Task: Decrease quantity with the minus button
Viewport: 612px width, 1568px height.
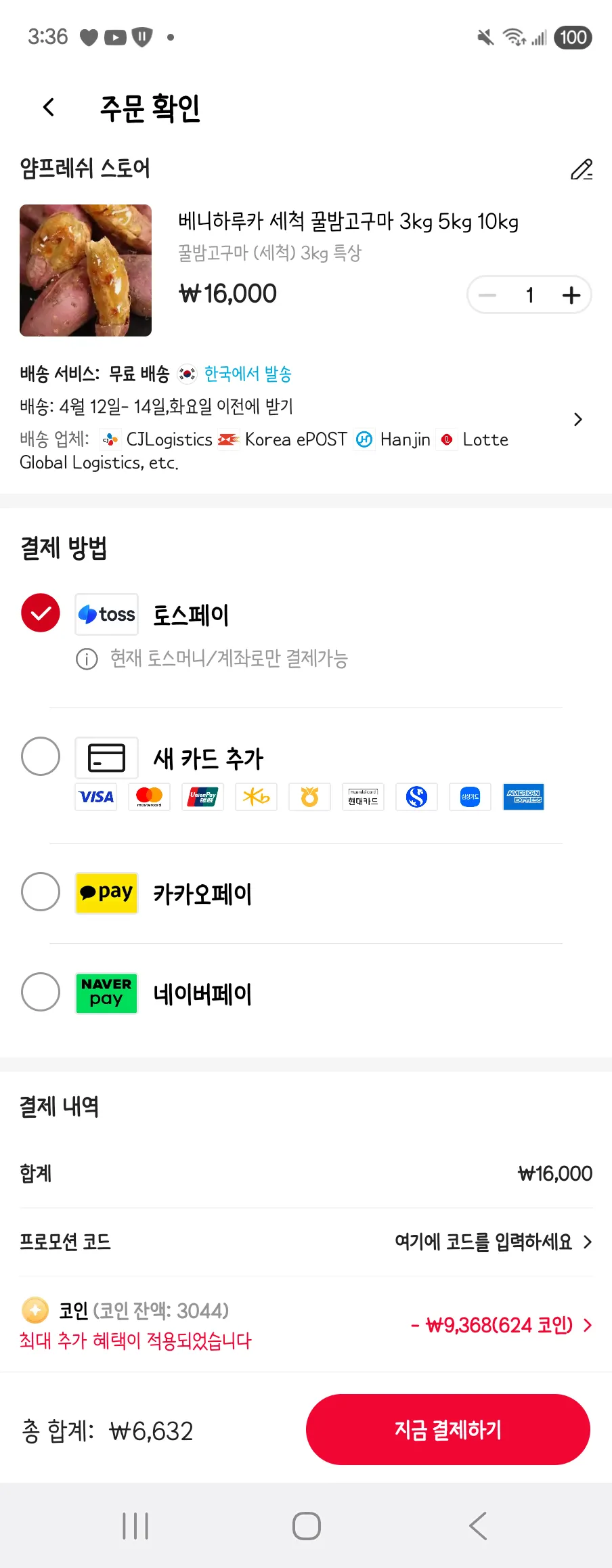Action: (x=487, y=295)
